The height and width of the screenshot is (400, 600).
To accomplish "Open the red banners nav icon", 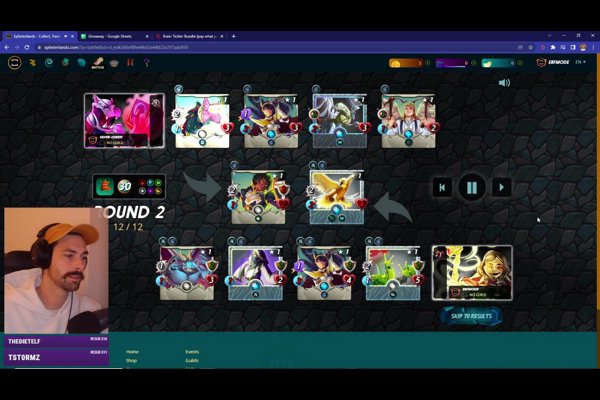I will click(130, 62).
